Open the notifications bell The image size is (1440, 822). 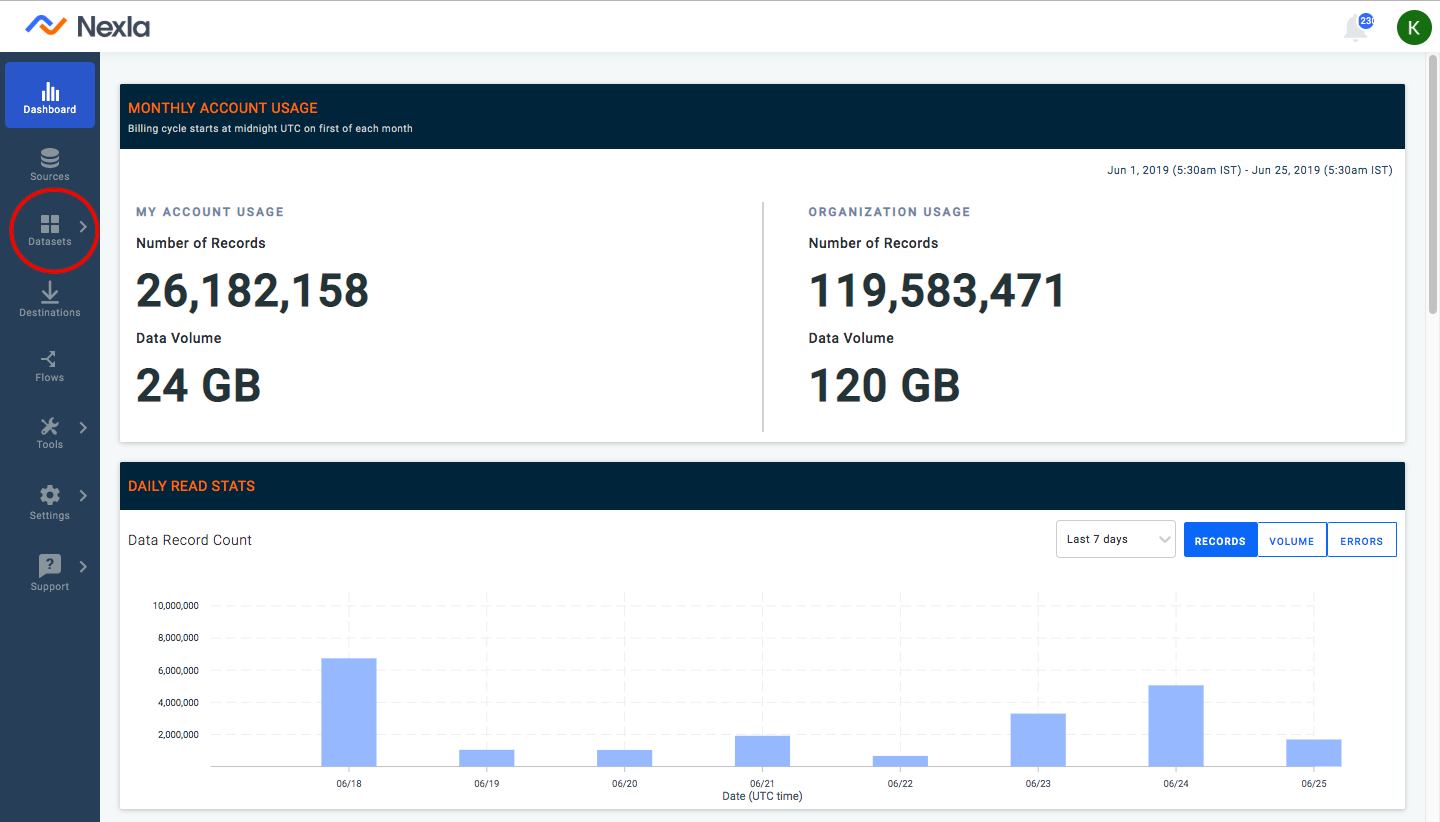[1357, 27]
